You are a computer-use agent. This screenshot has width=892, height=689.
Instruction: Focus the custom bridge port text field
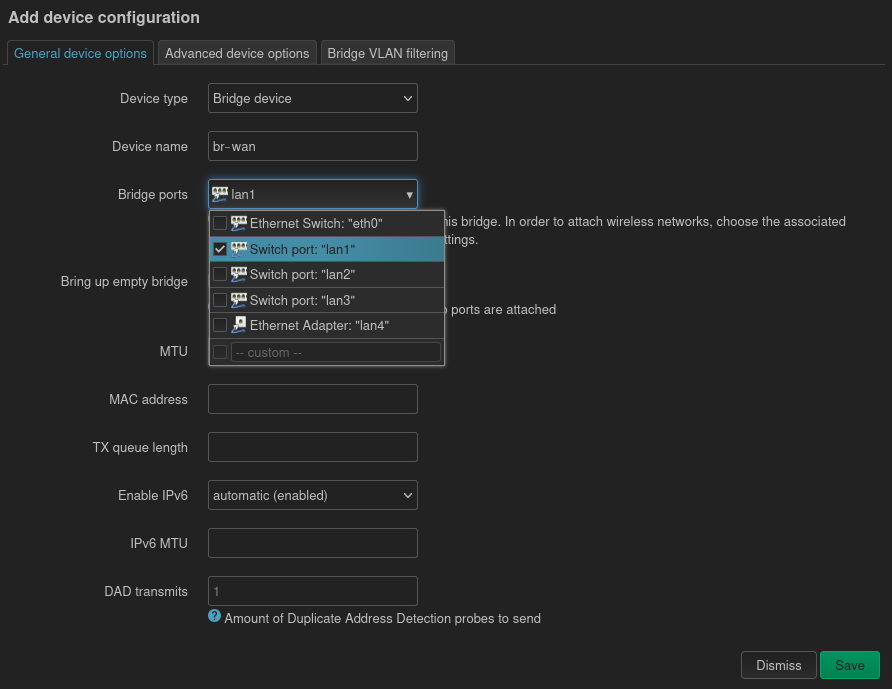click(x=335, y=352)
